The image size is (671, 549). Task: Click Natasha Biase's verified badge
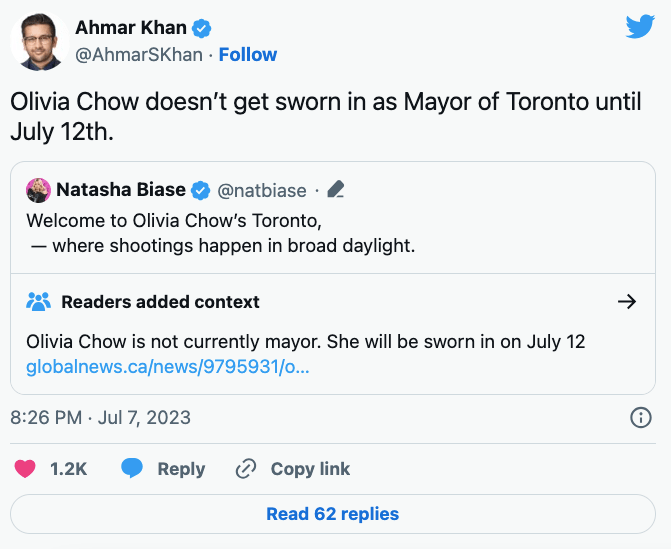[x=201, y=190]
